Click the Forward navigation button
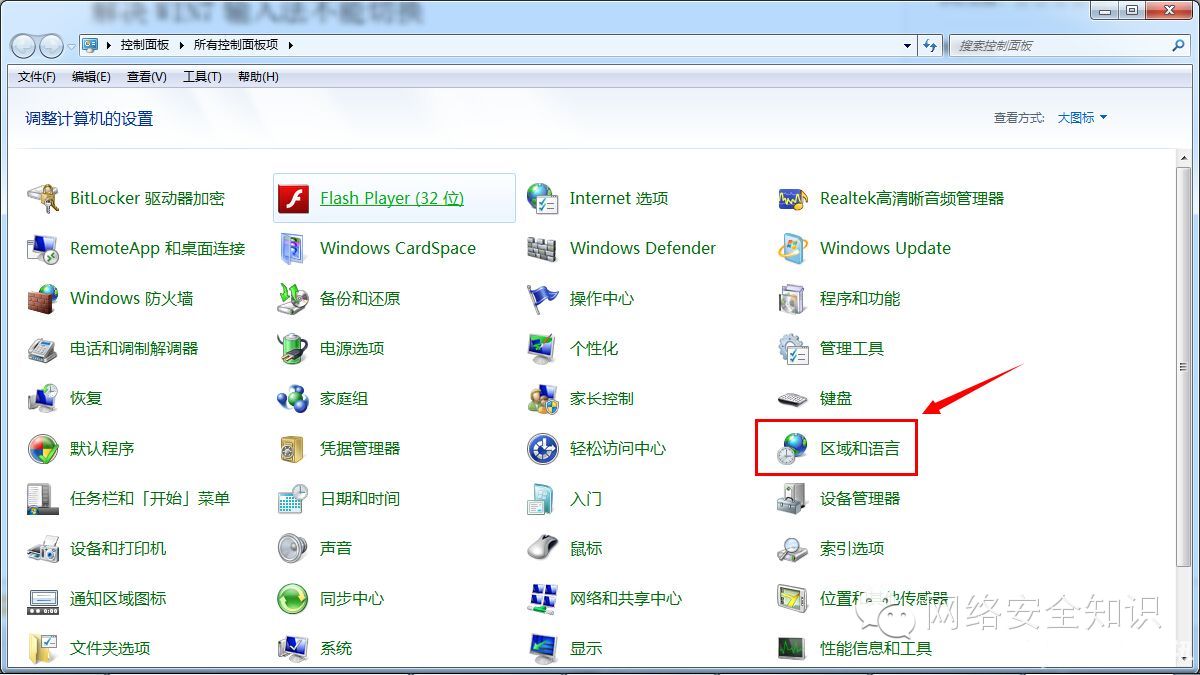 pos(50,46)
